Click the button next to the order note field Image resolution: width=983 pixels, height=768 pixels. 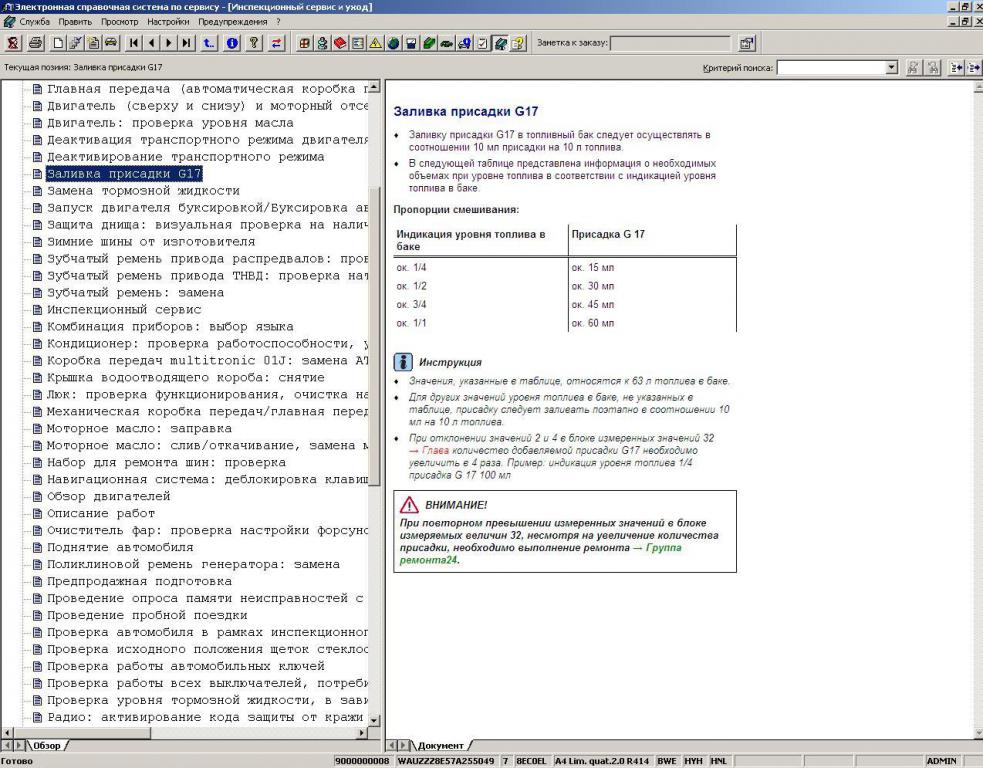[x=746, y=43]
